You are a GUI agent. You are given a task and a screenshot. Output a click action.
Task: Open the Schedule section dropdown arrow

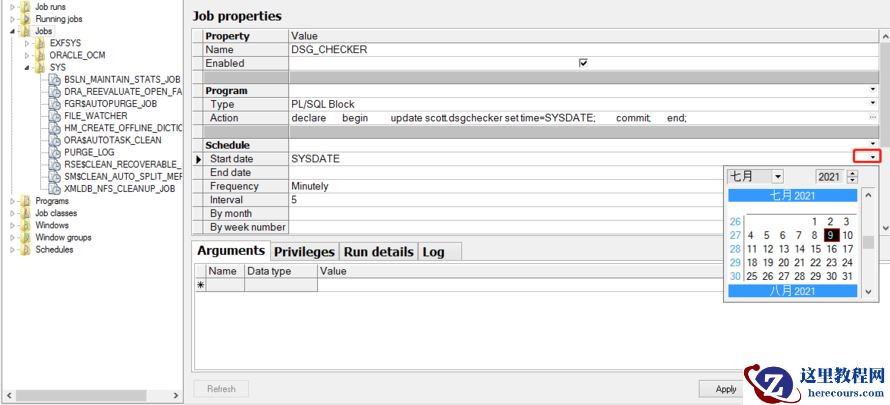pos(873,144)
